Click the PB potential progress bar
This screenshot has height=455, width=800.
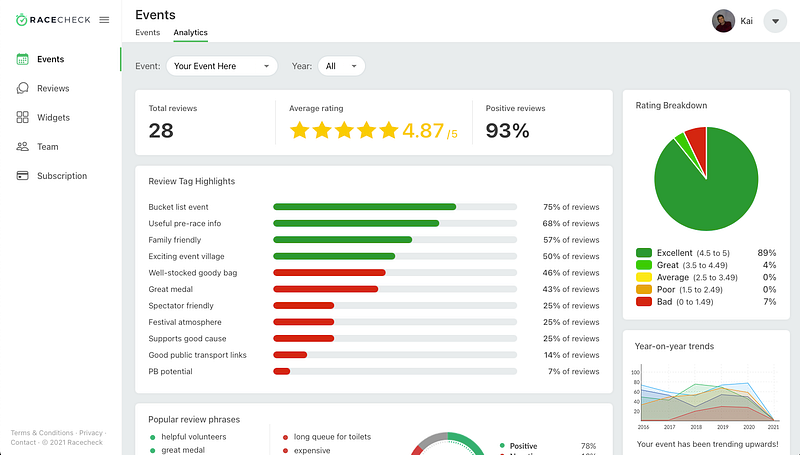[x=395, y=371]
